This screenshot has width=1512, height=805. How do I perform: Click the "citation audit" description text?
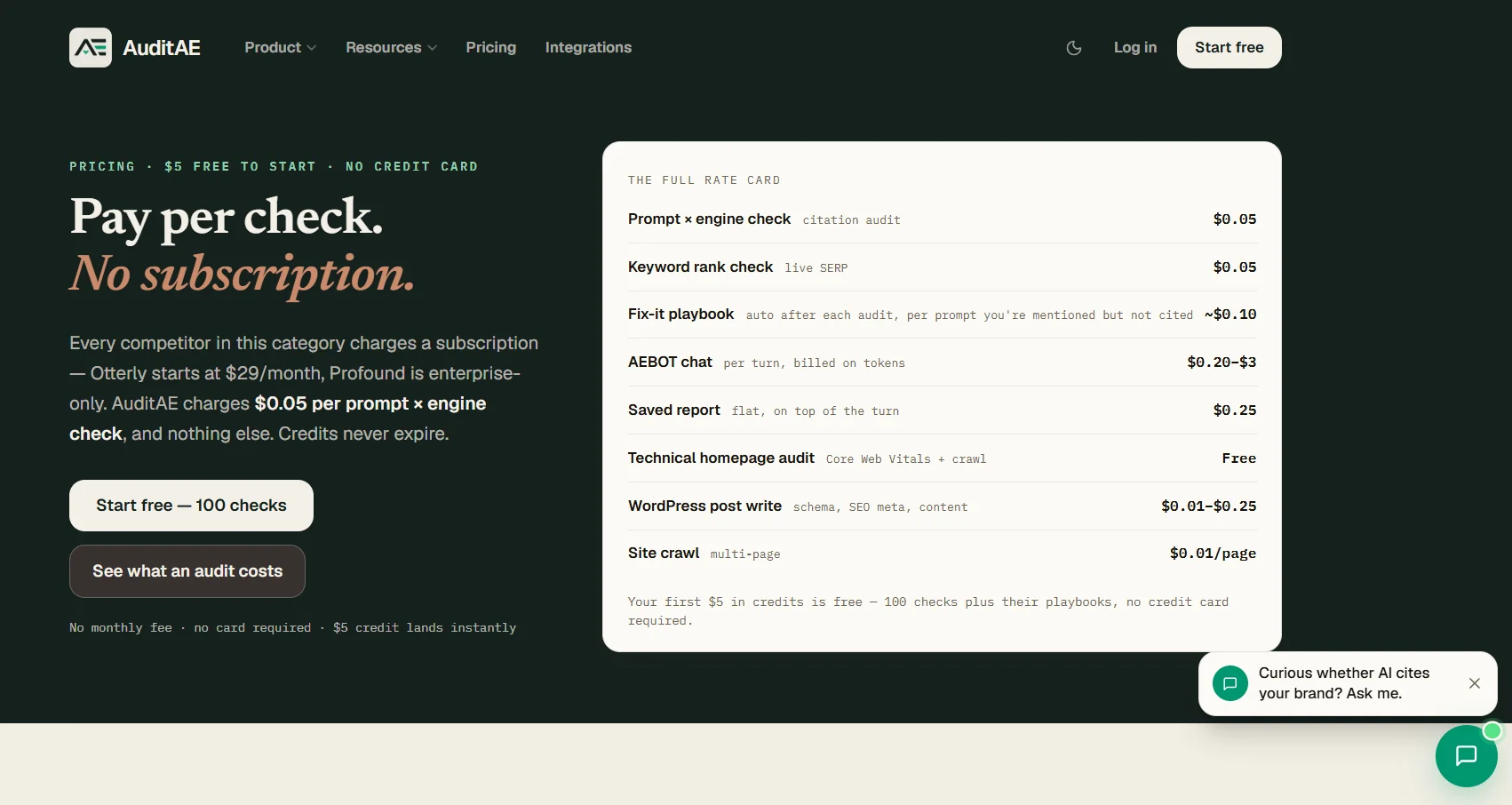pyautogui.click(x=852, y=220)
